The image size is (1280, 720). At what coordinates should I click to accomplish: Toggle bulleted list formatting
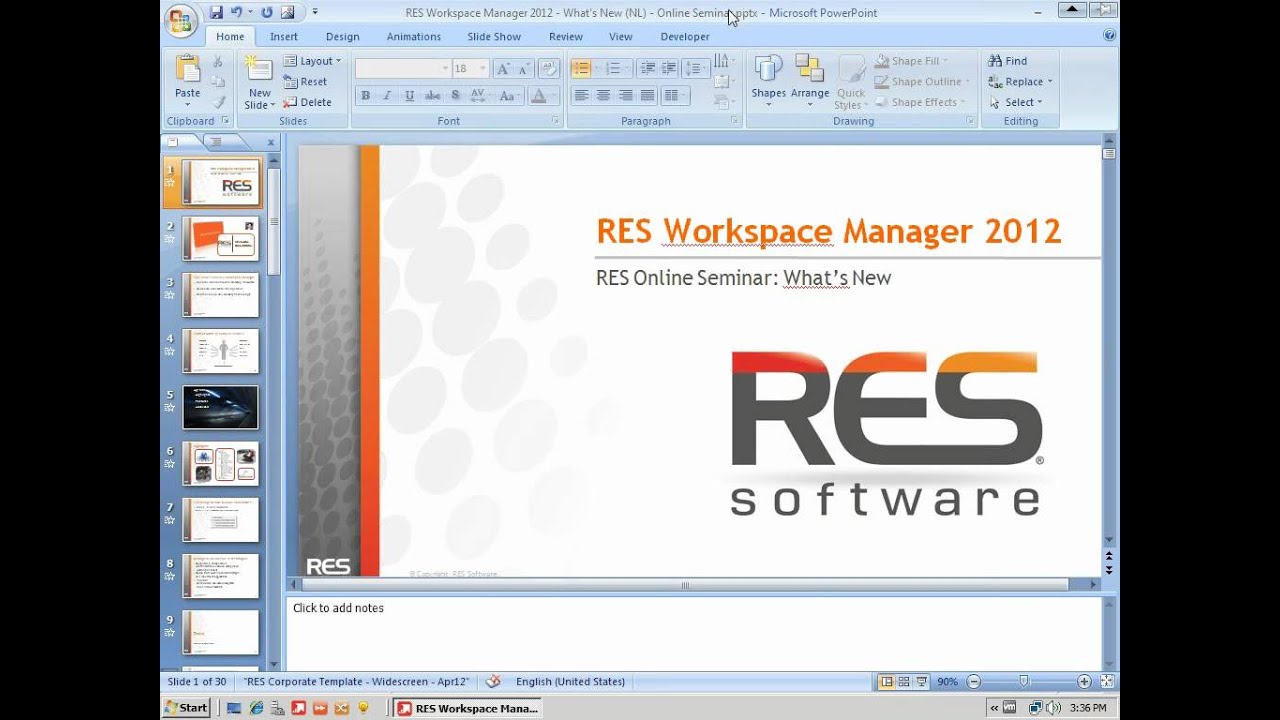click(580, 69)
